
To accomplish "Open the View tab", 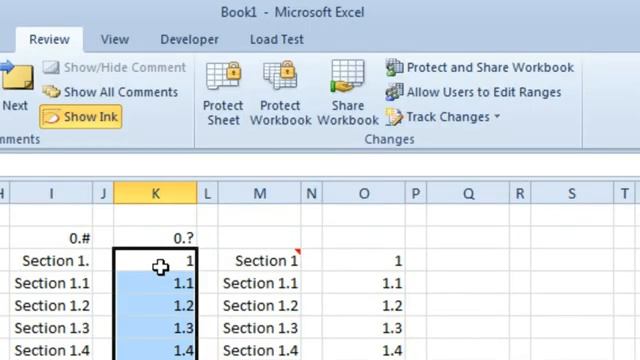I will coord(115,40).
